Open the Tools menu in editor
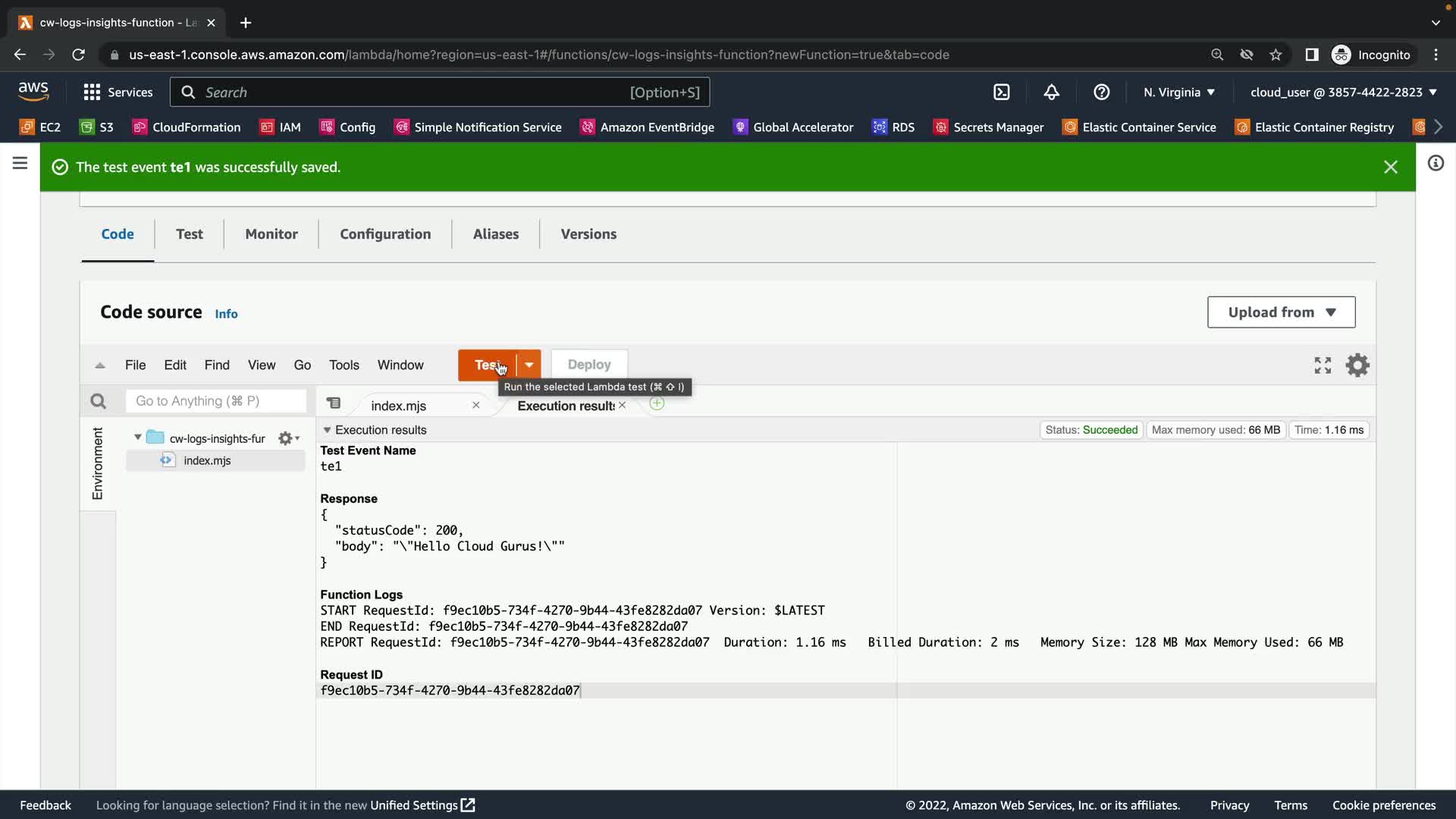The height and width of the screenshot is (819, 1456). [x=344, y=365]
